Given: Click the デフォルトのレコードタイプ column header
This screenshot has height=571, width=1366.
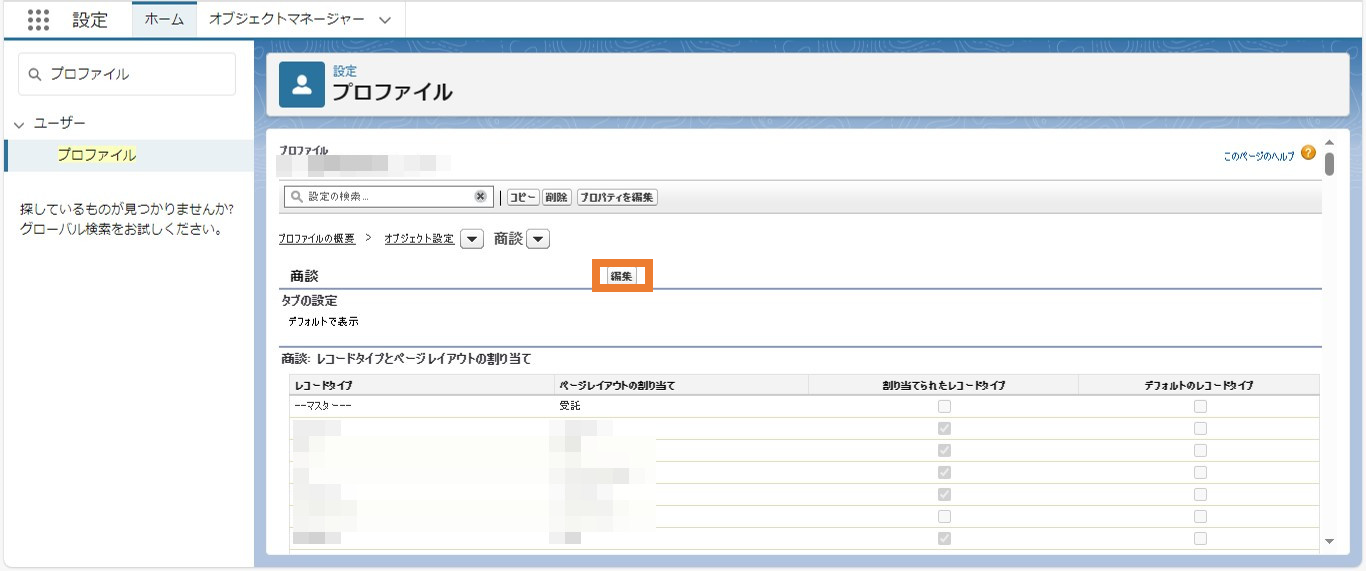Looking at the screenshot, I should (1199, 385).
